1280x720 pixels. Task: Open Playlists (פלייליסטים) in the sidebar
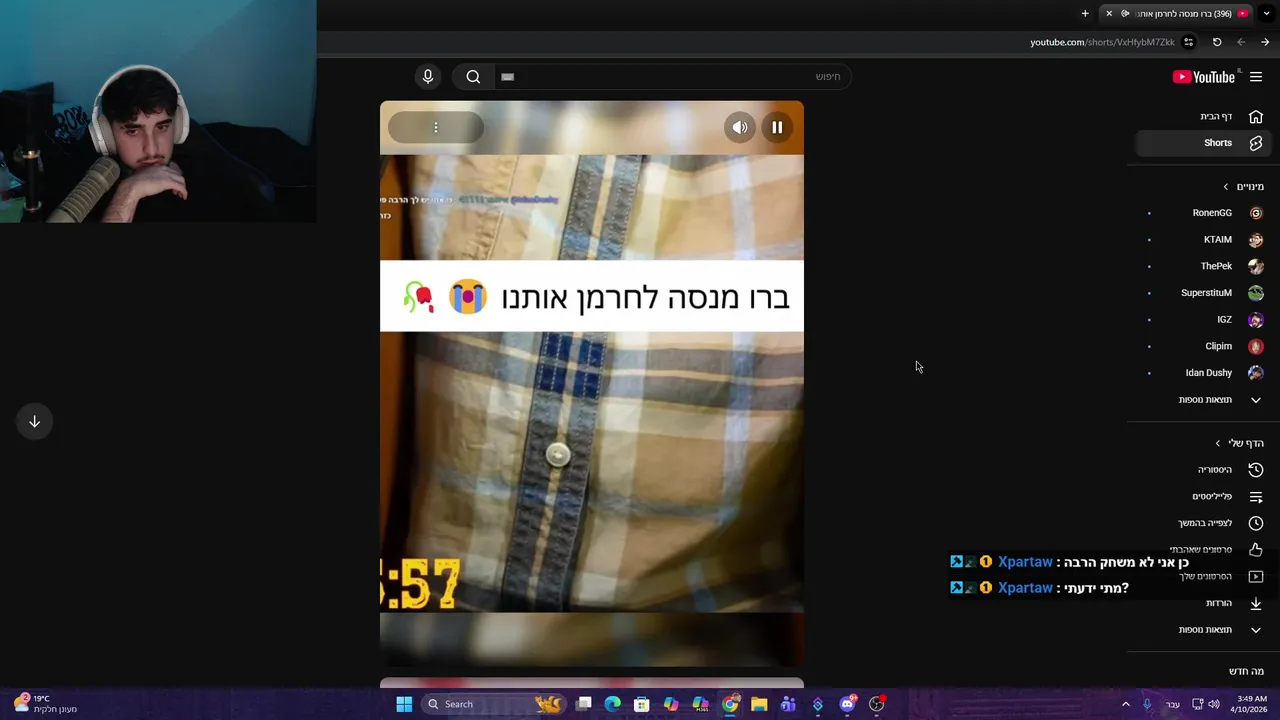(1203, 496)
